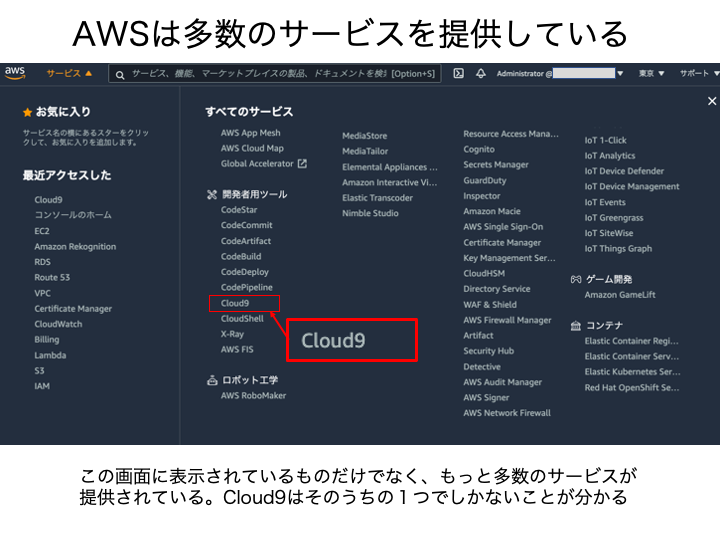Collapse the サービス menu
This screenshot has width=720, height=540.
coord(69,73)
